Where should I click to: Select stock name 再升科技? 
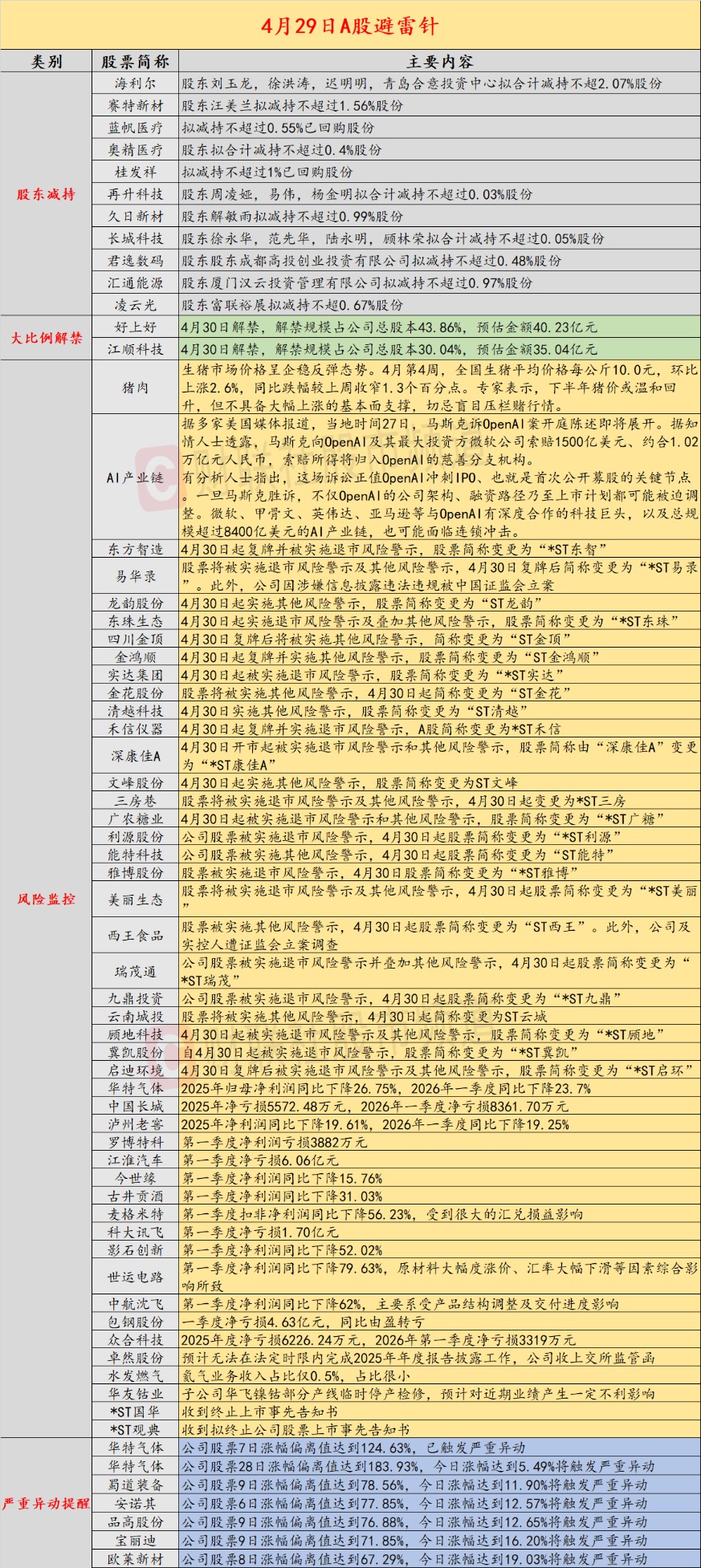136,194
